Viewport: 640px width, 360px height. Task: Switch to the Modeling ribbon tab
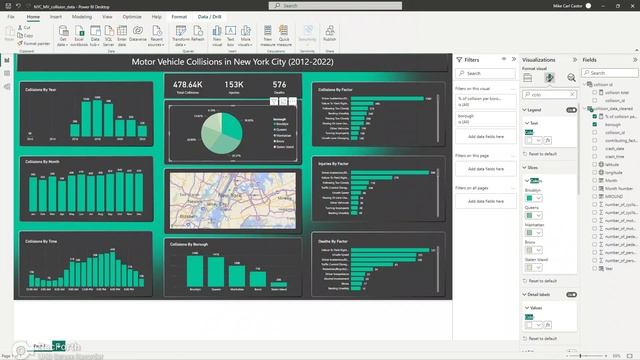(82, 17)
